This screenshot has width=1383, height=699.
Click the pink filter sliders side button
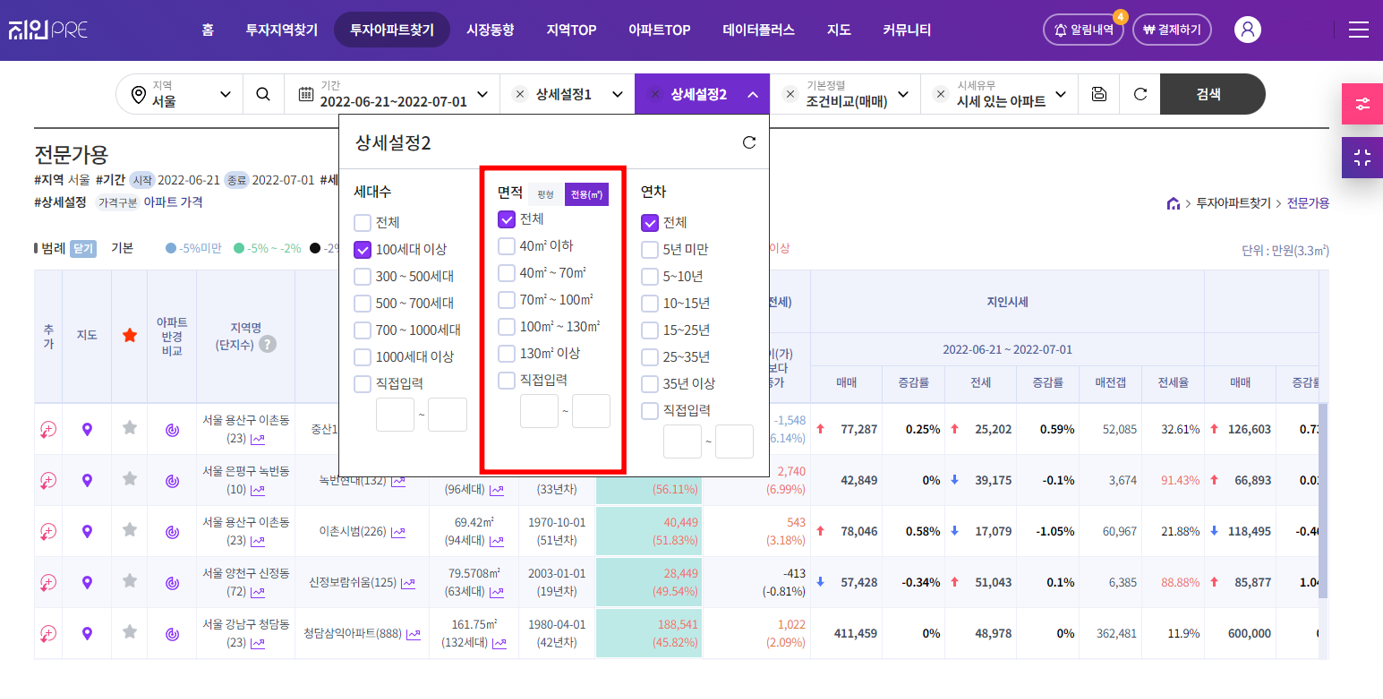point(1362,104)
